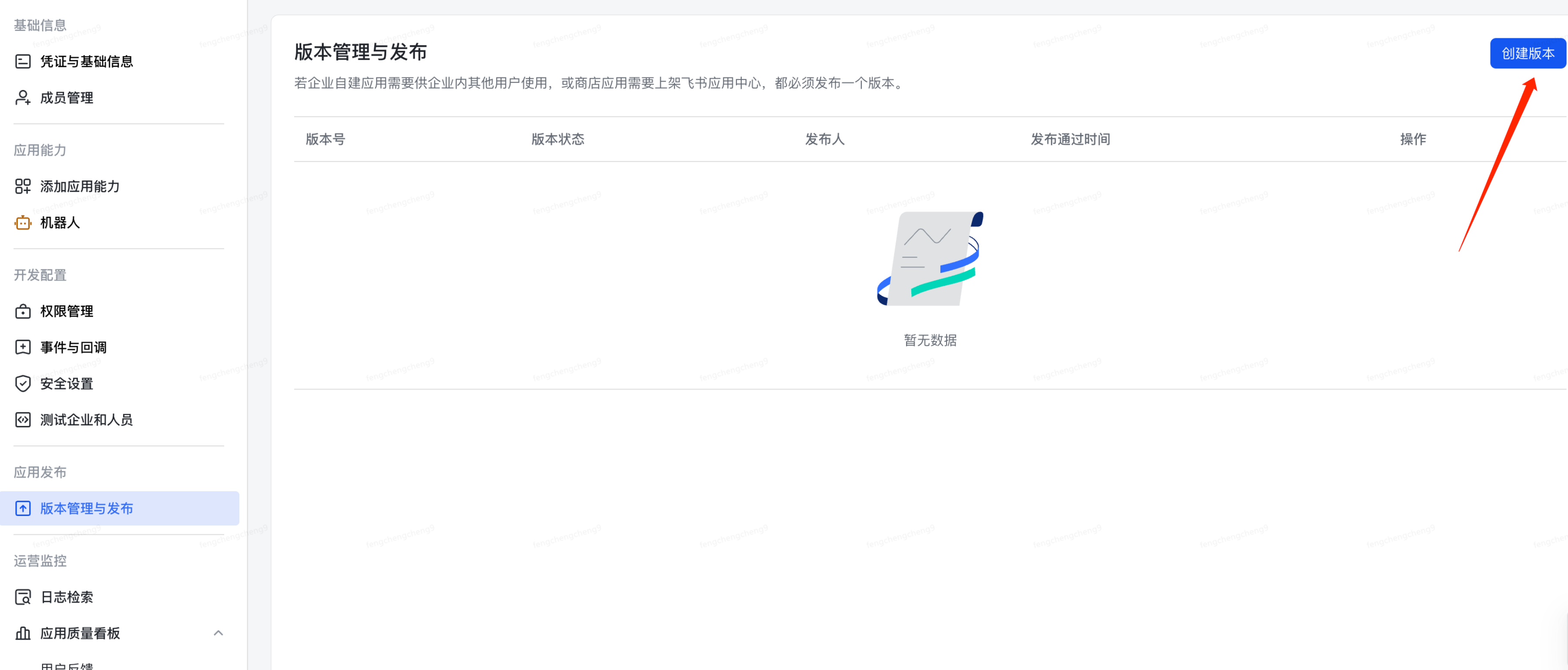Image resolution: width=1568 pixels, height=670 pixels.
Task: Click the 版本管理与发布 upload icon
Action: [x=23, y=508]
